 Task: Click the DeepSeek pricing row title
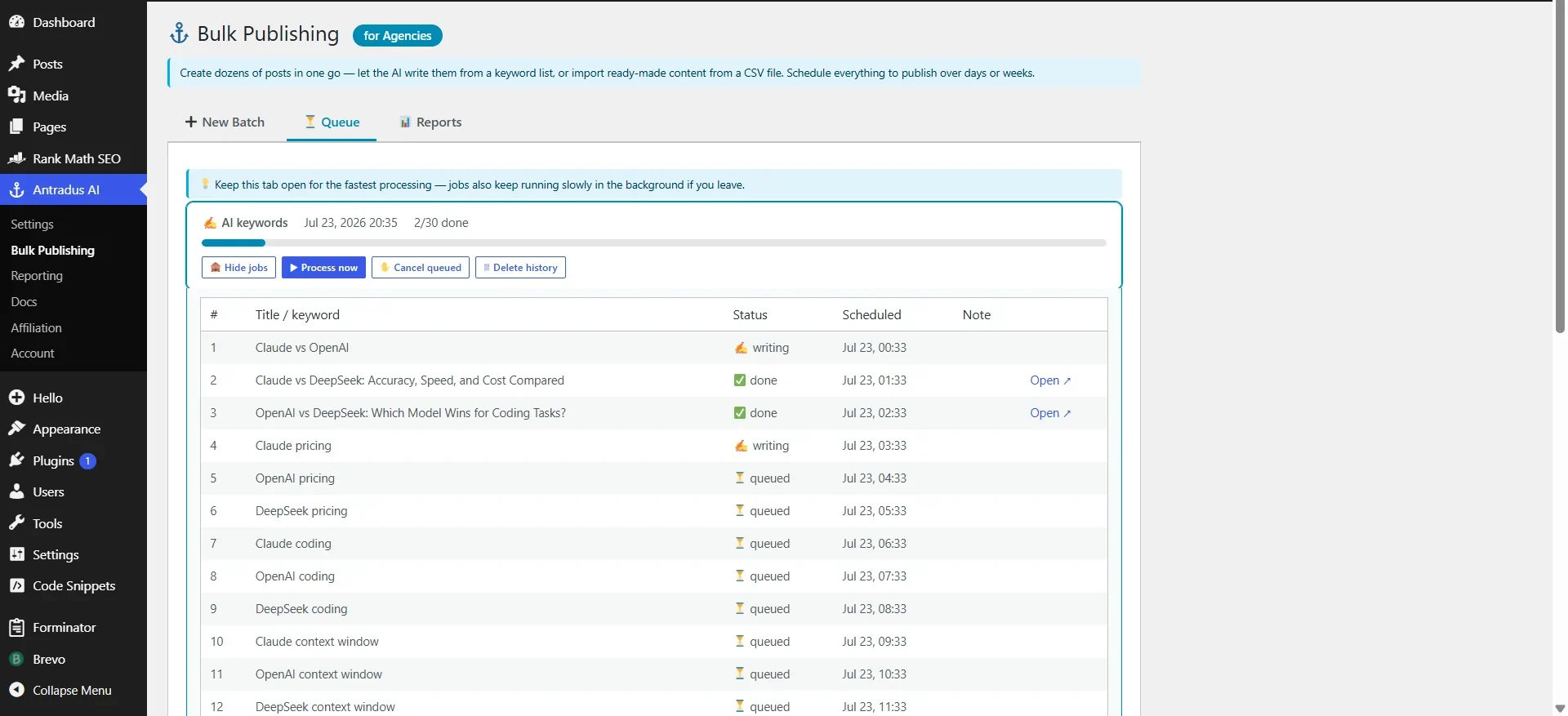(301, 511)
